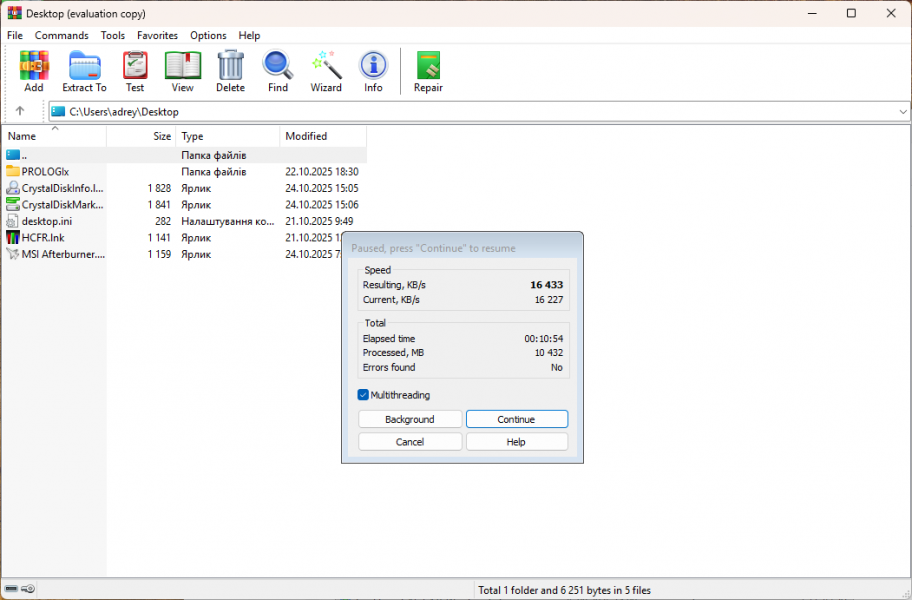The width and height of the screenshot is (912, 600).
Task: Launch the Wizard wand tool
Action: pos(326,71)
